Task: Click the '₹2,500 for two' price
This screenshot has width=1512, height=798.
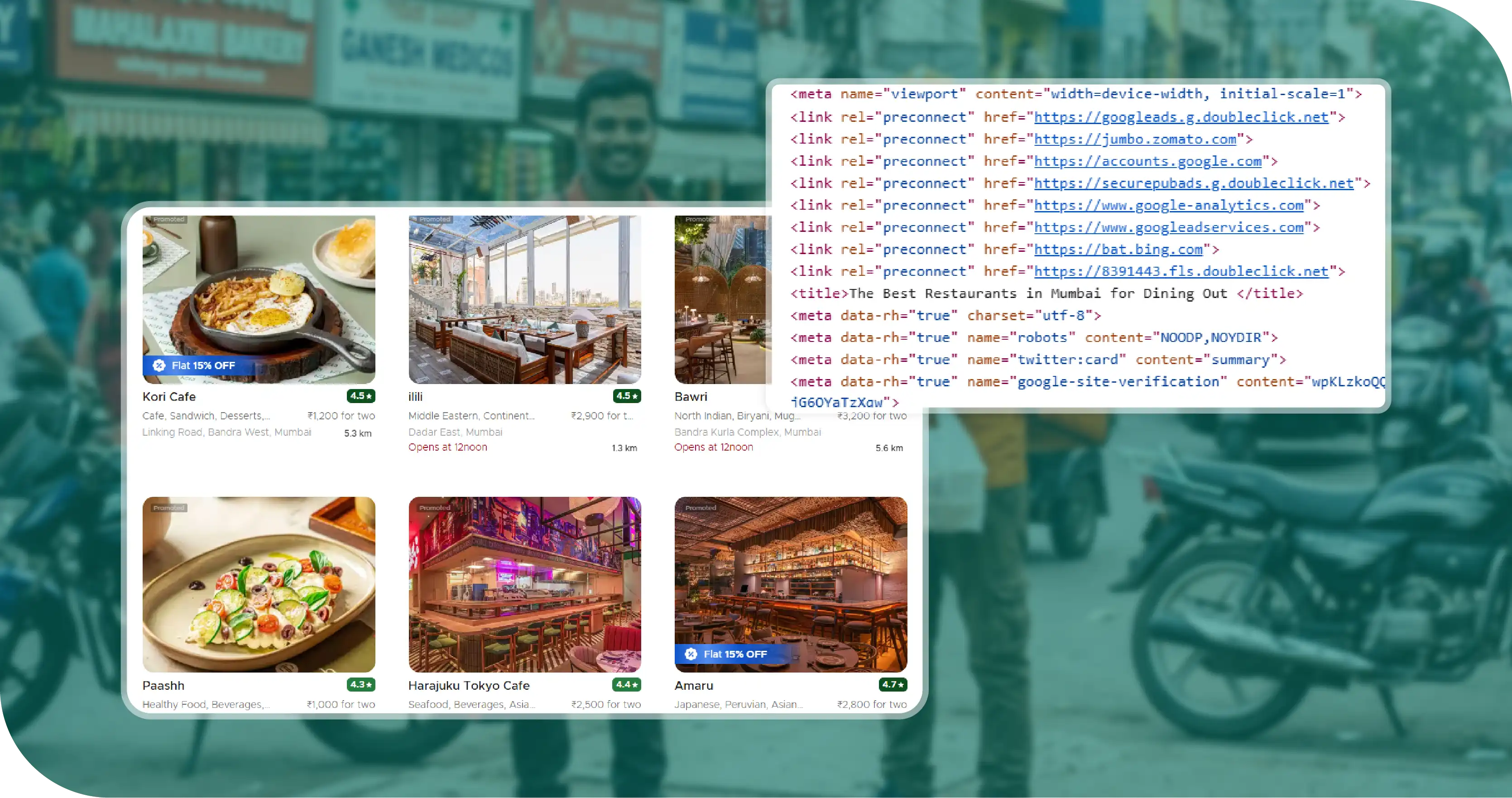Action: [x=606, y=705]
